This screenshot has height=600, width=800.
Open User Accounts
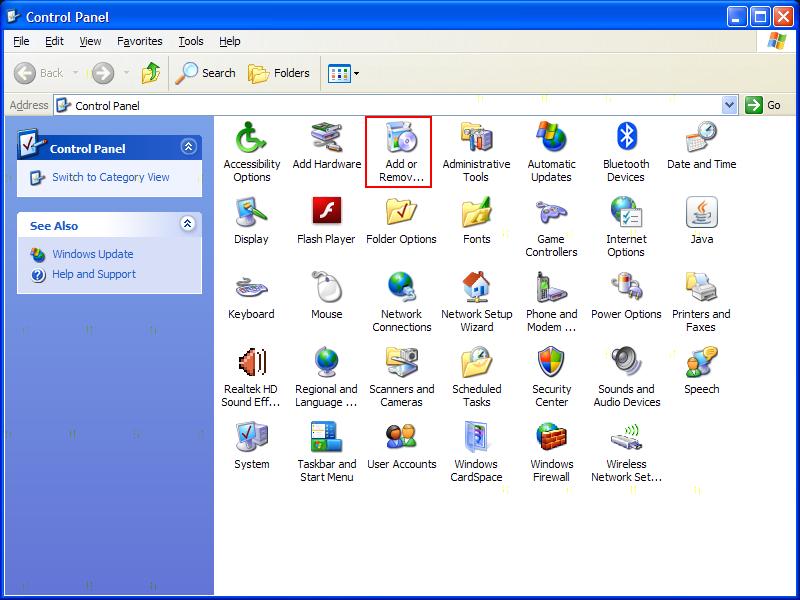point(402,446)
